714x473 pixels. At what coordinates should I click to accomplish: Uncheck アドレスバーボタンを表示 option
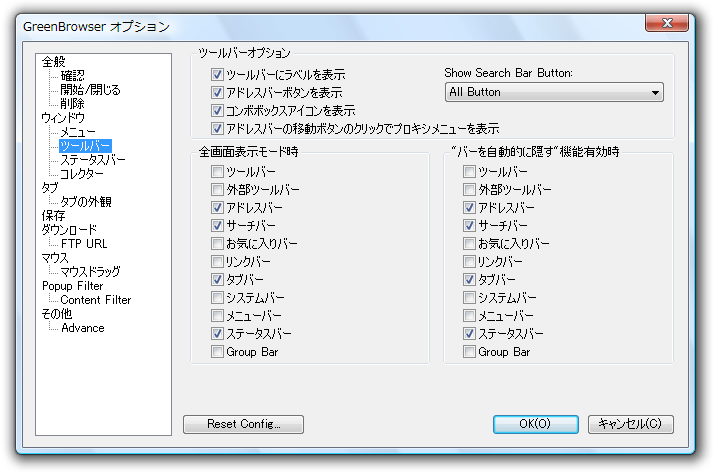(217, 92)
